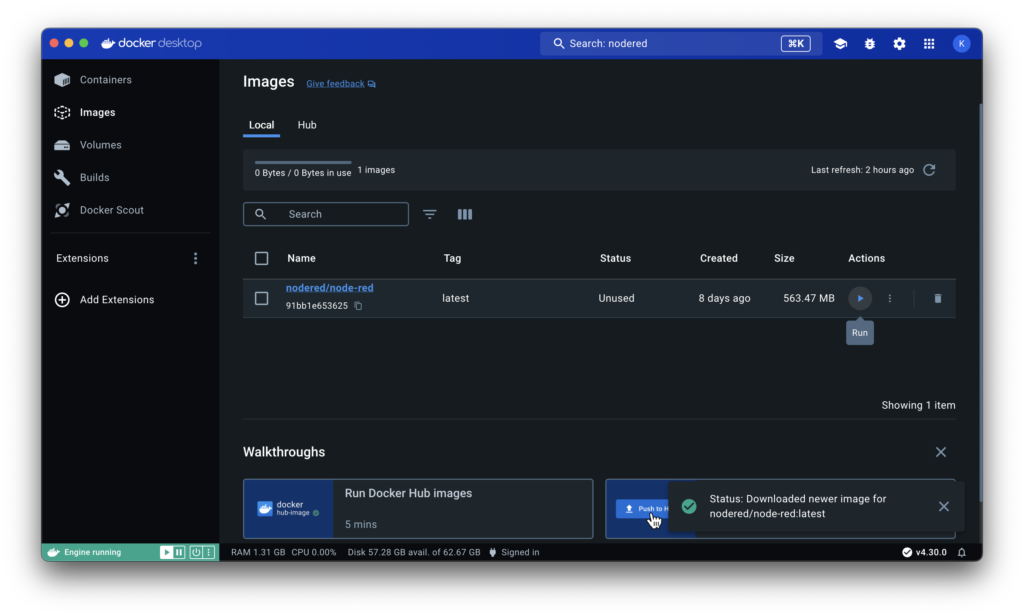Sort by the Size column header

[784, 259]
